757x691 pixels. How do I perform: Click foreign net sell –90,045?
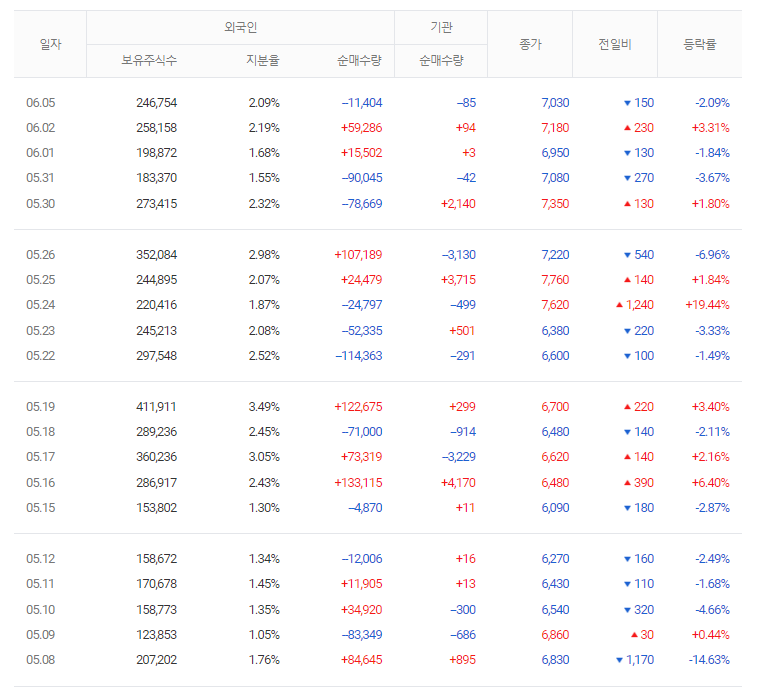click(362, 178)
